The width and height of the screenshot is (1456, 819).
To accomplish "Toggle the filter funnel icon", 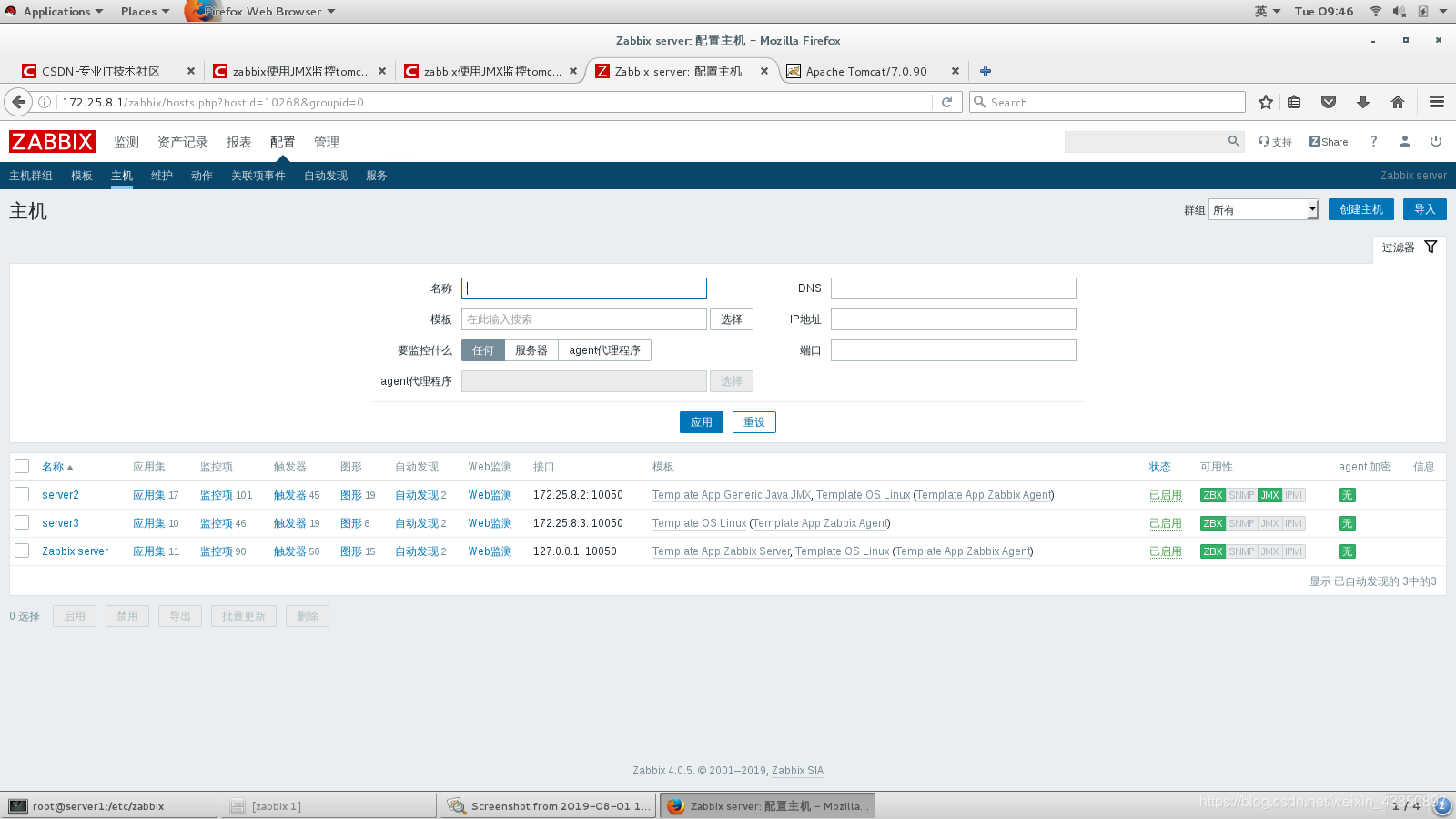I will pyautogui.click(x=1431, y=247).
